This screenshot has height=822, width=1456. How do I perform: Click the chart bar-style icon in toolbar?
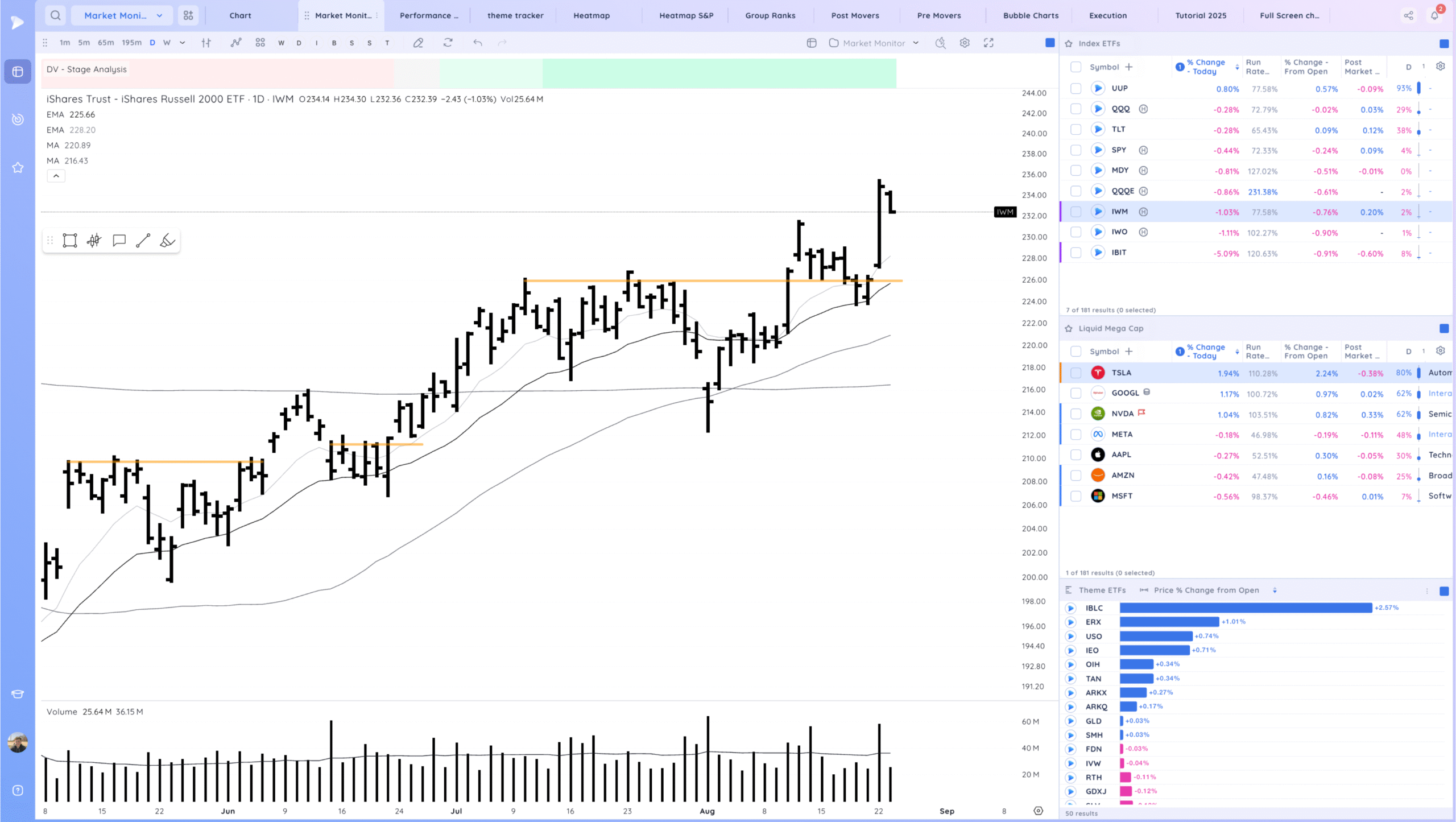tap(206, 43)
